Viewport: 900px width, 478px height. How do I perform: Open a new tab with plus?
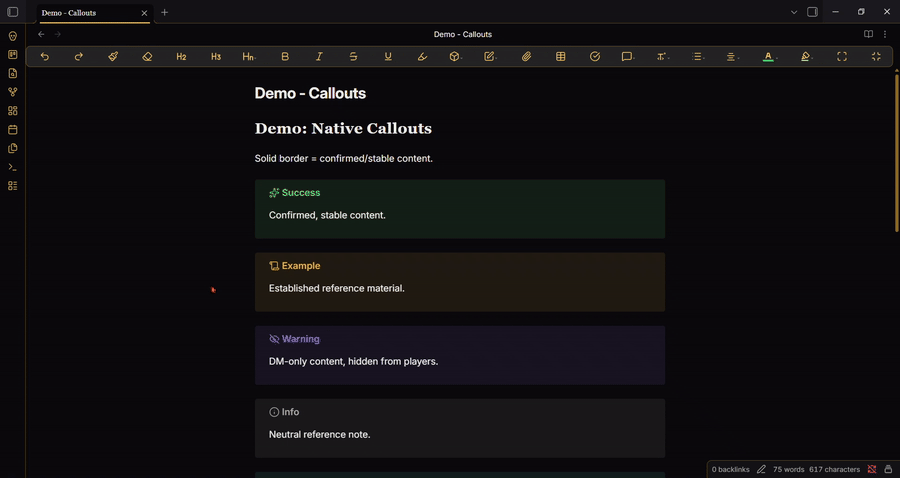tap(165, 12)
